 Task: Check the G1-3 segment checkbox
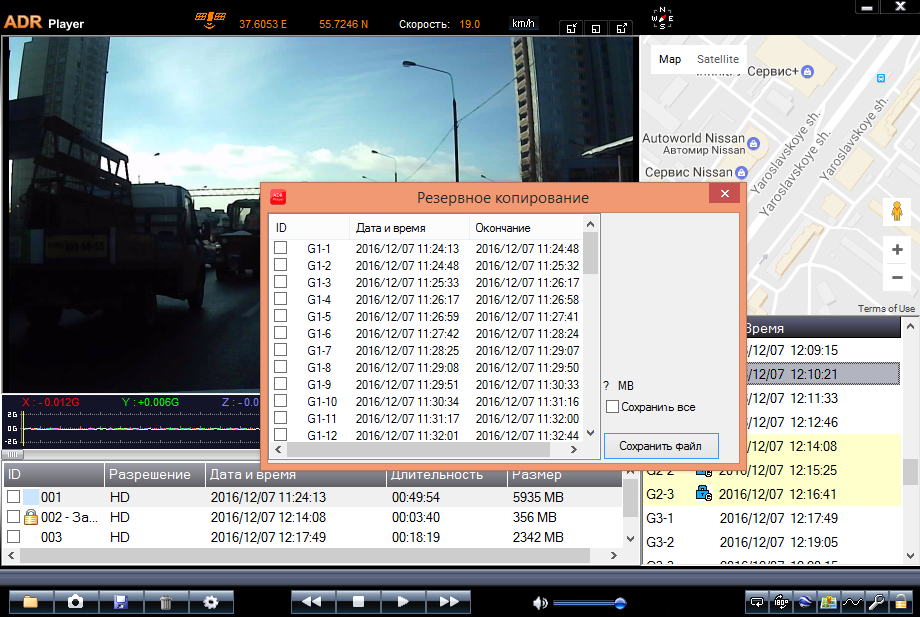pyautogui.click(x=280, y=282)
